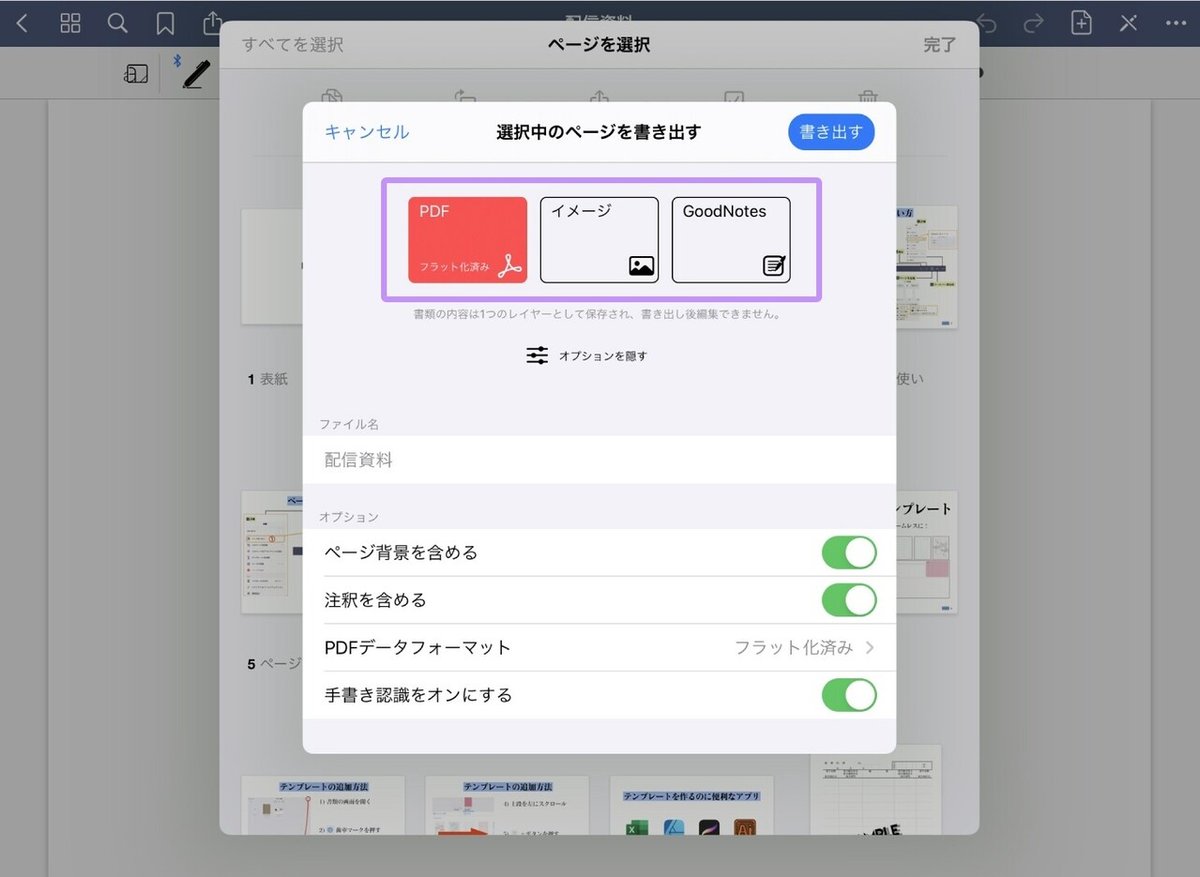
Task: Toggle ページ背景を含める off
Action: click(849, 552)
